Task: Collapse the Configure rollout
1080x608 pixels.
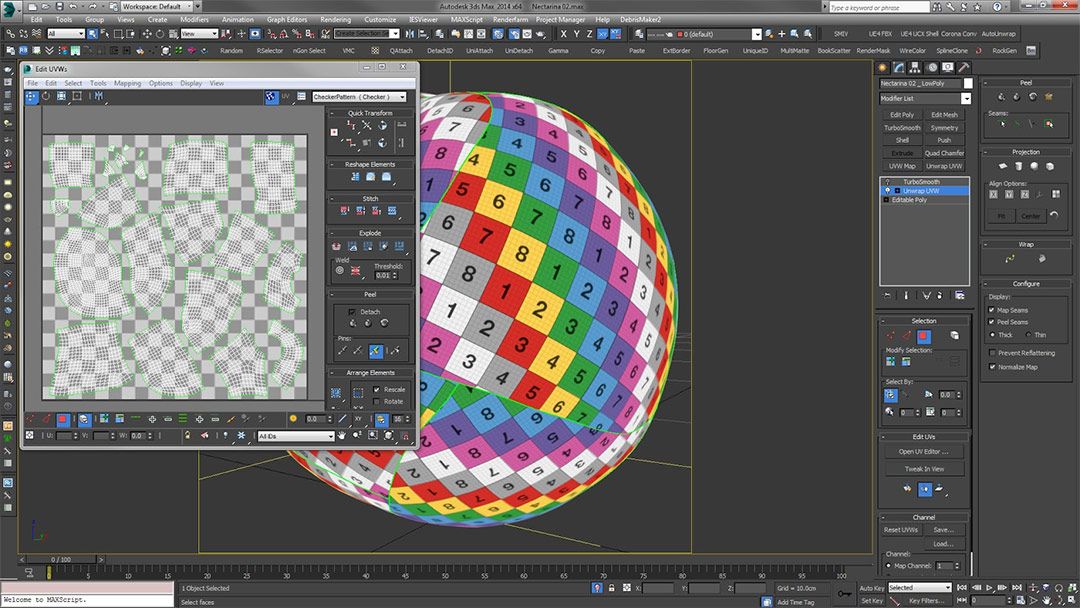Action: coord(986,284)
